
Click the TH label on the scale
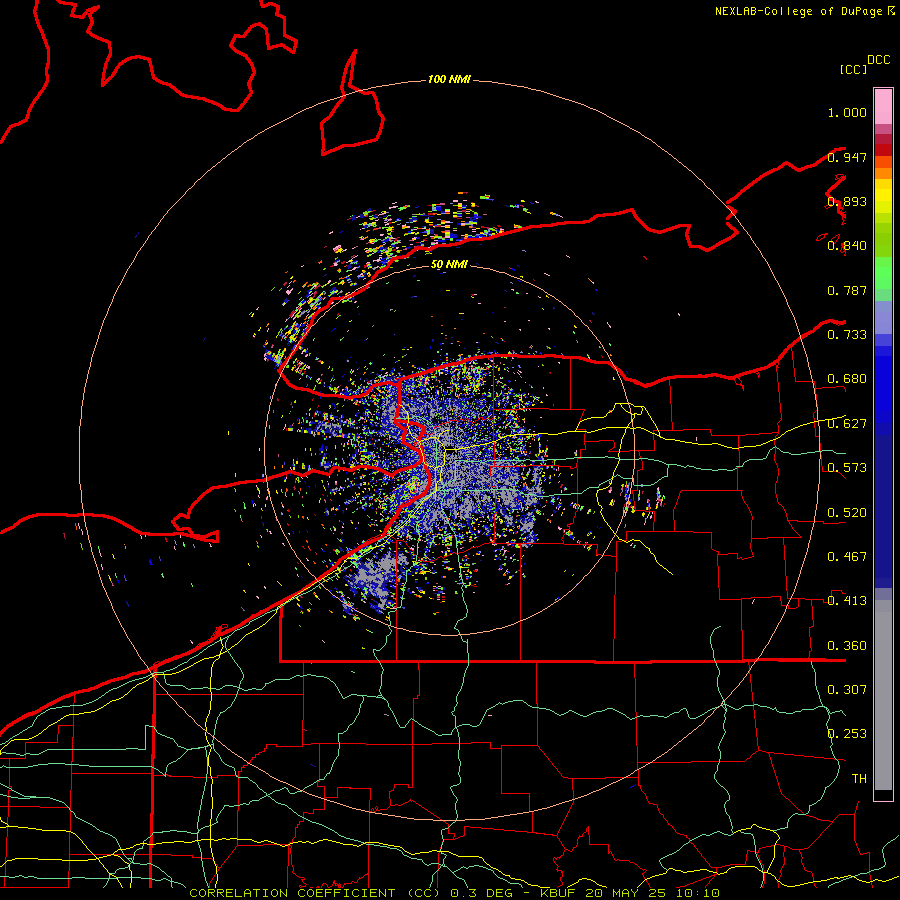pos(859,779)
